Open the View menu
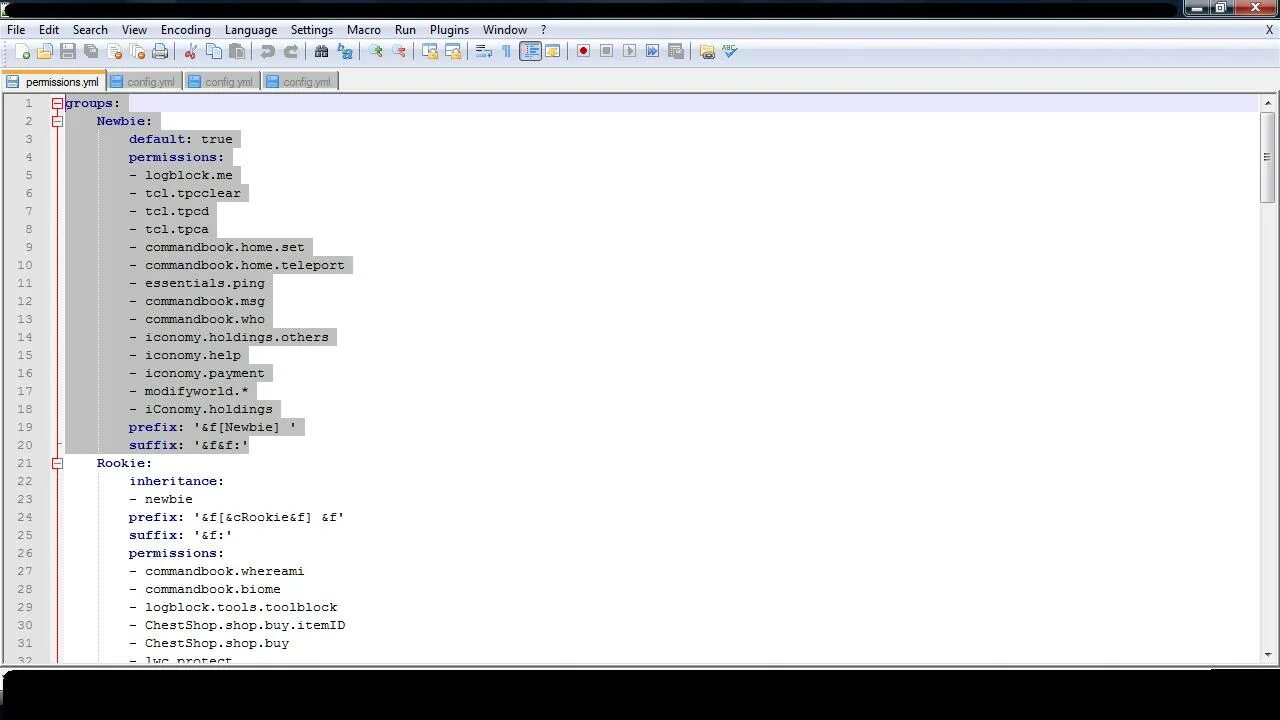Image resolution: width=1280 pixels, height=720 pixels. 134,30
